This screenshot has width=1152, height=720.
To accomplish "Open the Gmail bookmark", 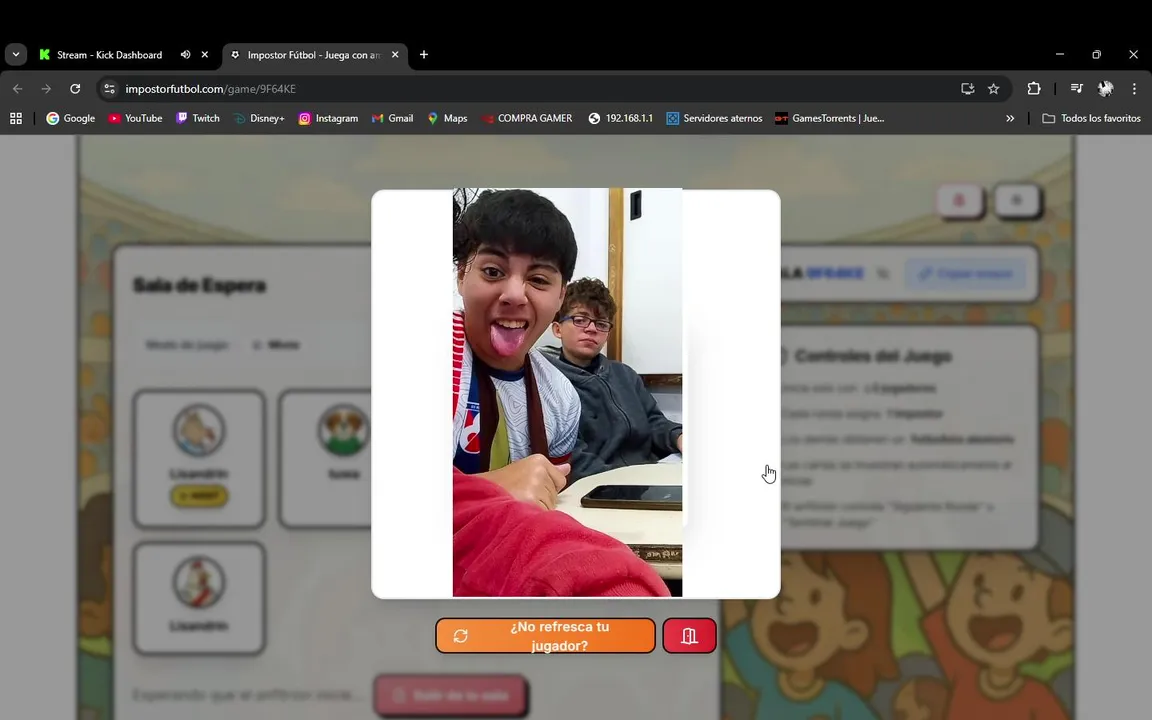I will 392,118.
